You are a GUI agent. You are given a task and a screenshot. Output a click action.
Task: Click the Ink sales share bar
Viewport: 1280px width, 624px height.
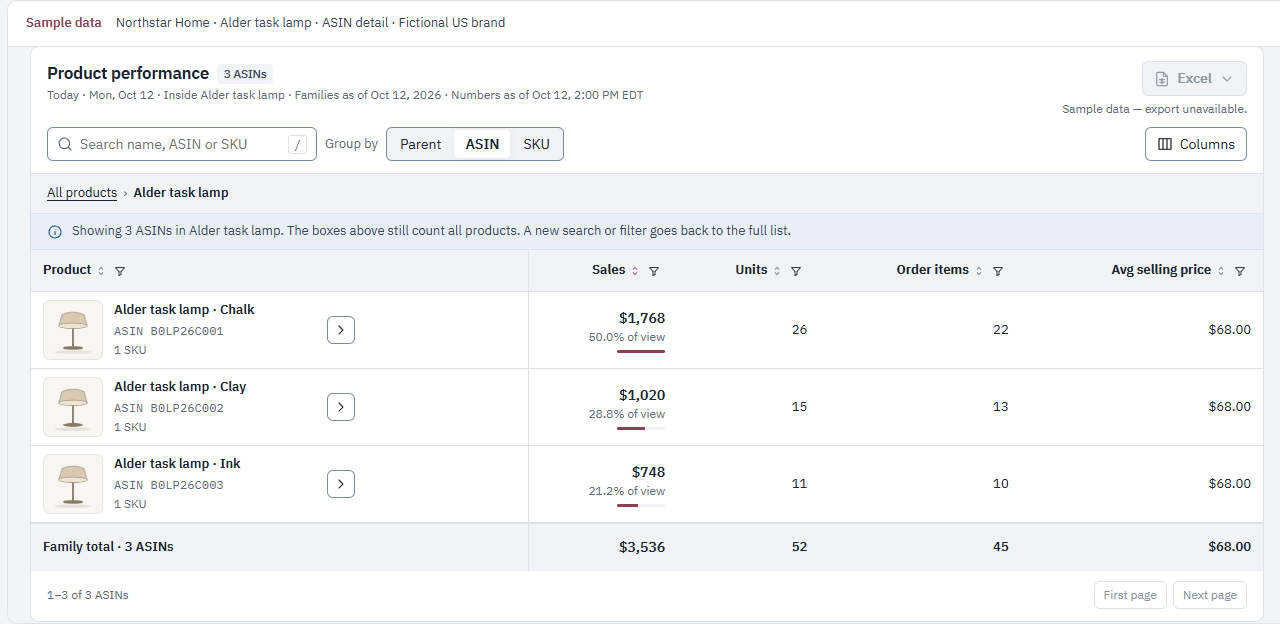point(641,505)
